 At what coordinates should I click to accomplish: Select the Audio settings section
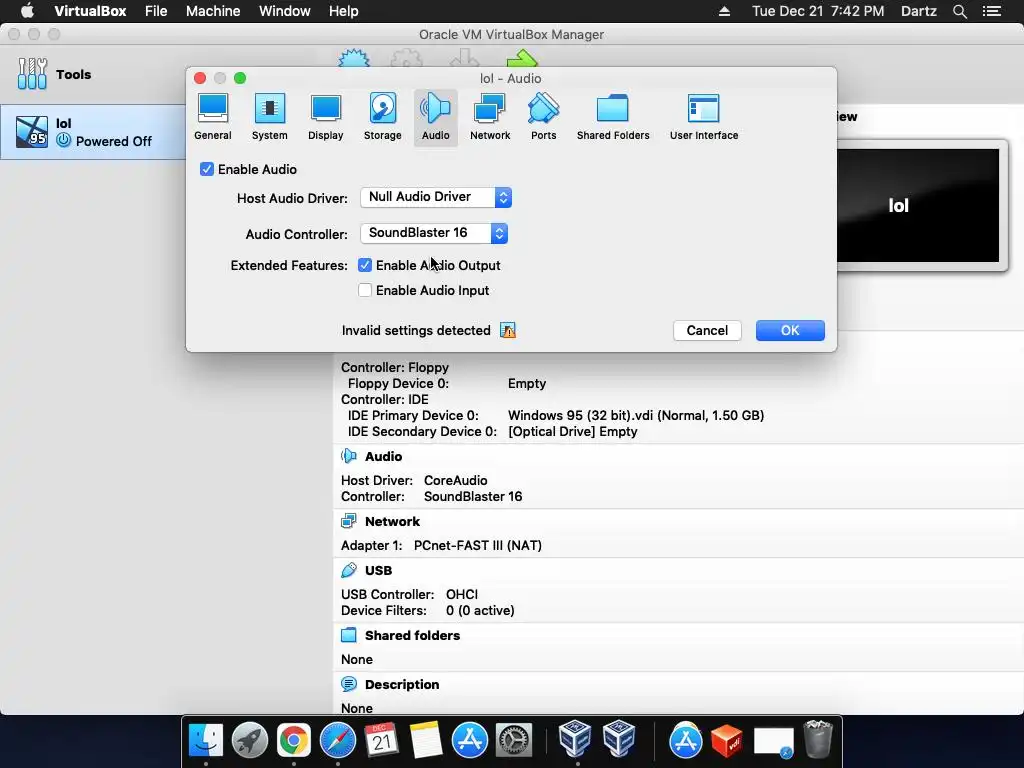(x=435, y=118)
